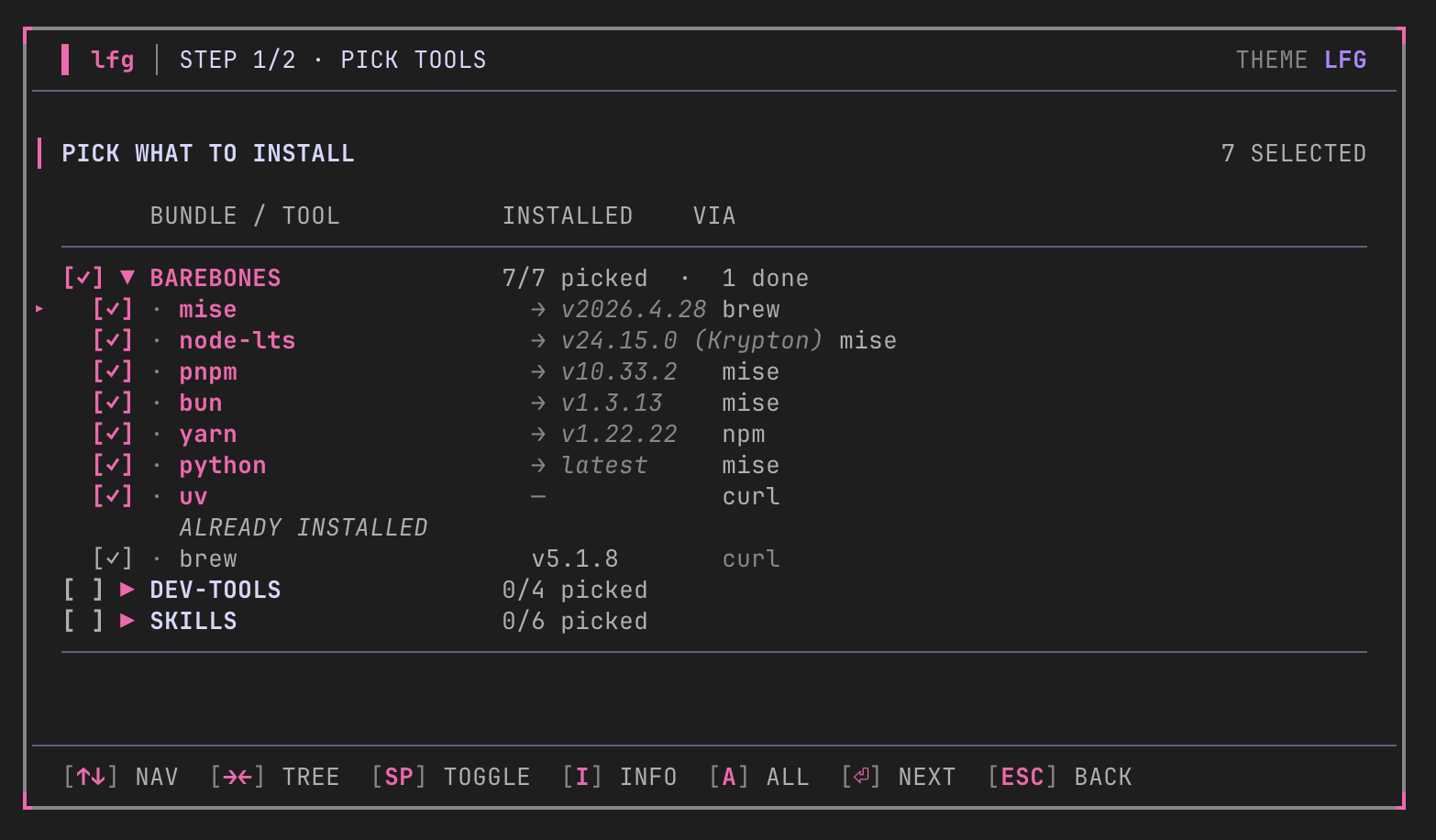
Task: Click version v2026.4.28 for mise
Action: tap(634, 309)
